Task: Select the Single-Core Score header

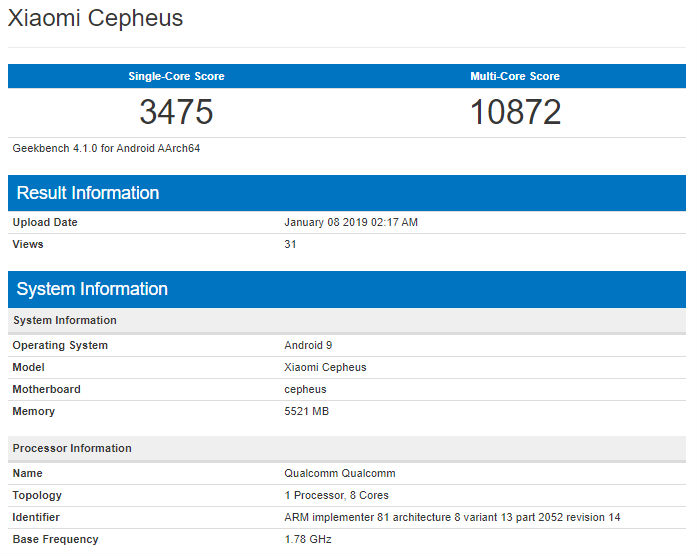Action: coord(176,76)
